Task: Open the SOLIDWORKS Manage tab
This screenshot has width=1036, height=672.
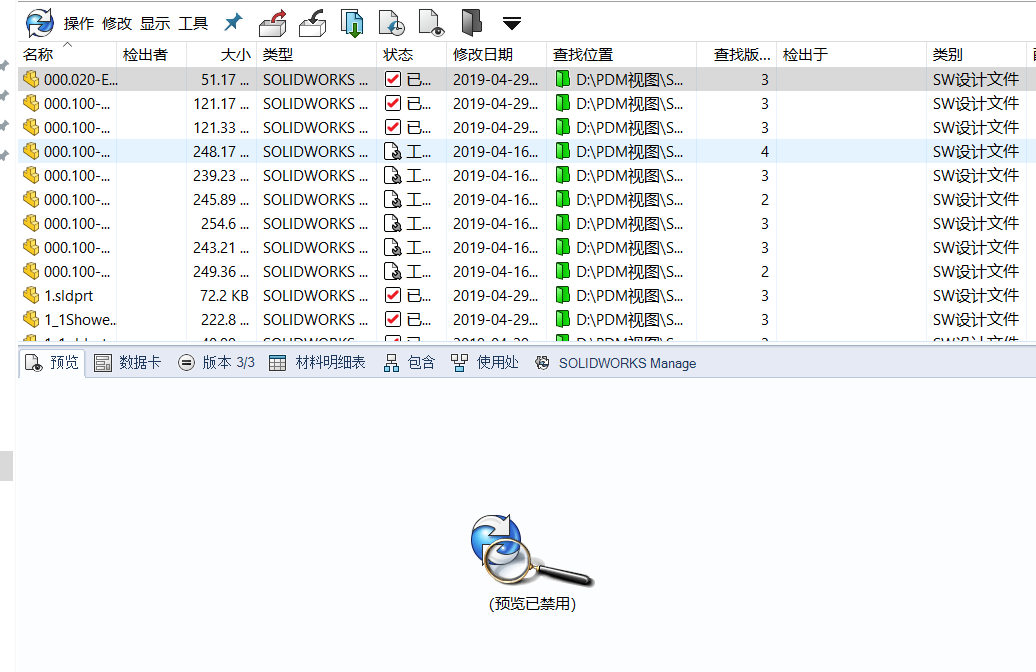Action: pyautogui.click(x=616, y=363)
